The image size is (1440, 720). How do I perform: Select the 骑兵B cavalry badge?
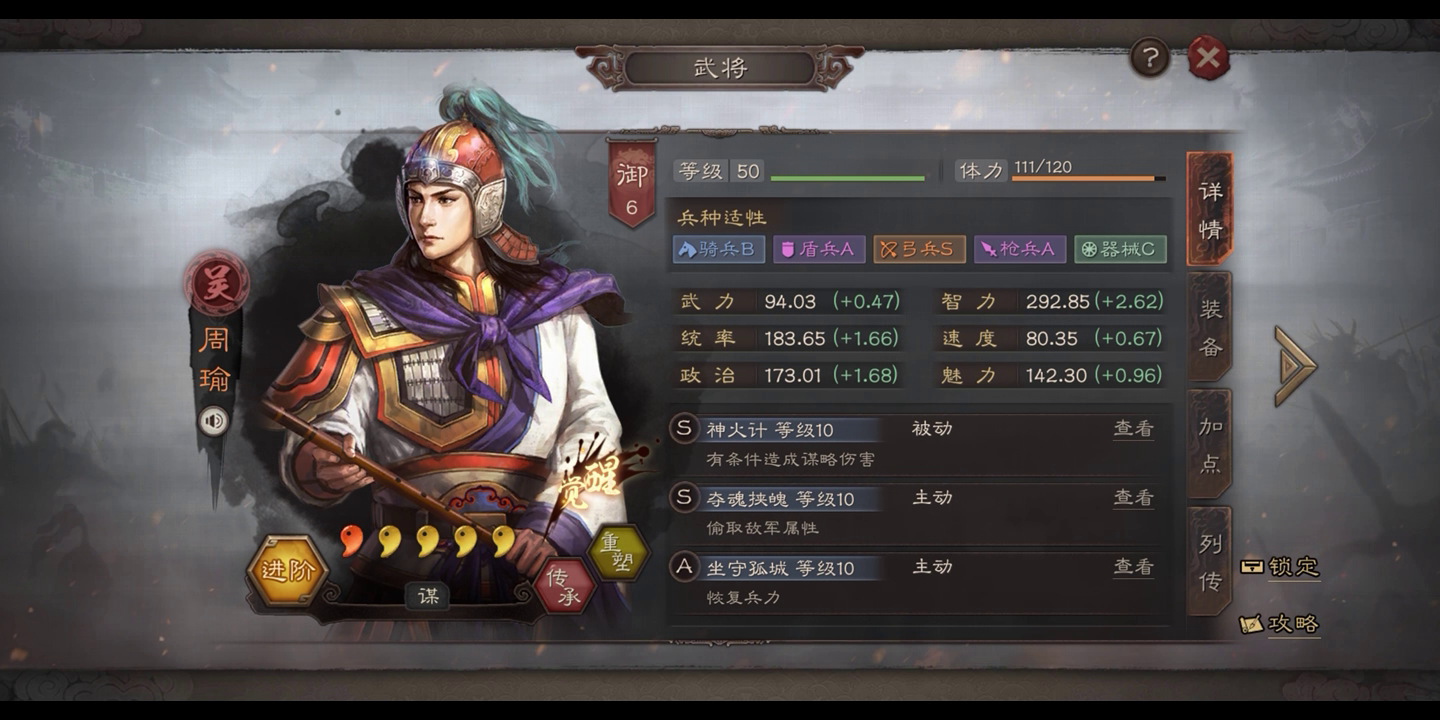point(720,249)
